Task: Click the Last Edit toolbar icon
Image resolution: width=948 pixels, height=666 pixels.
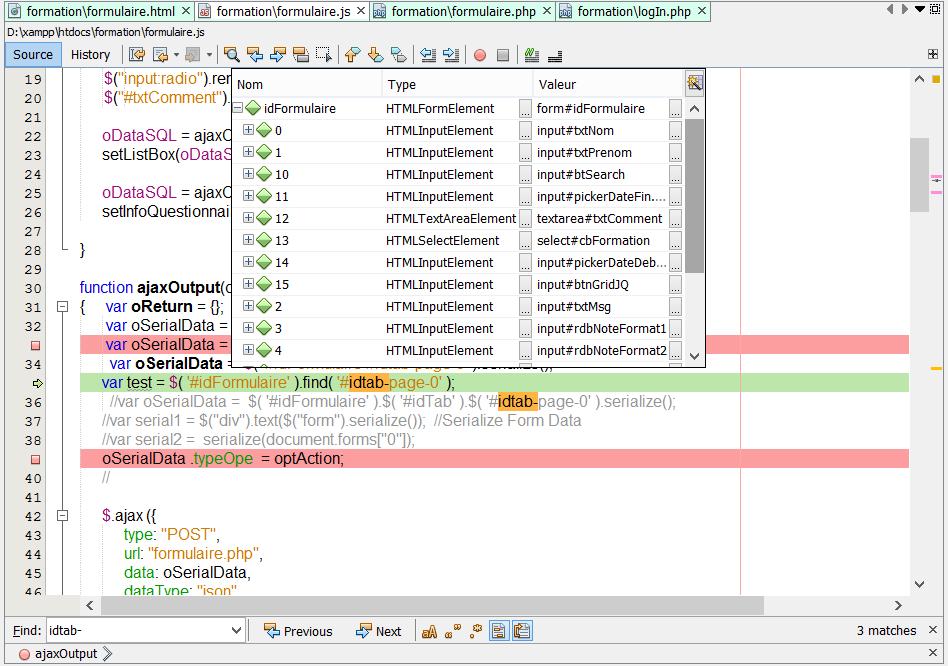Action: click(137, 55)
